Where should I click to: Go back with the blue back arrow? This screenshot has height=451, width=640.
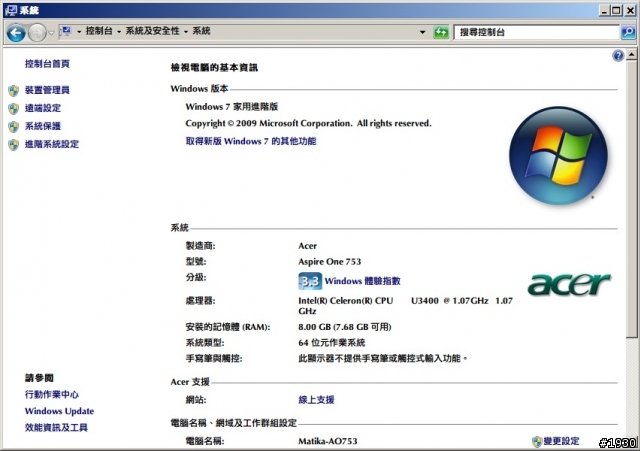point(16,33)
